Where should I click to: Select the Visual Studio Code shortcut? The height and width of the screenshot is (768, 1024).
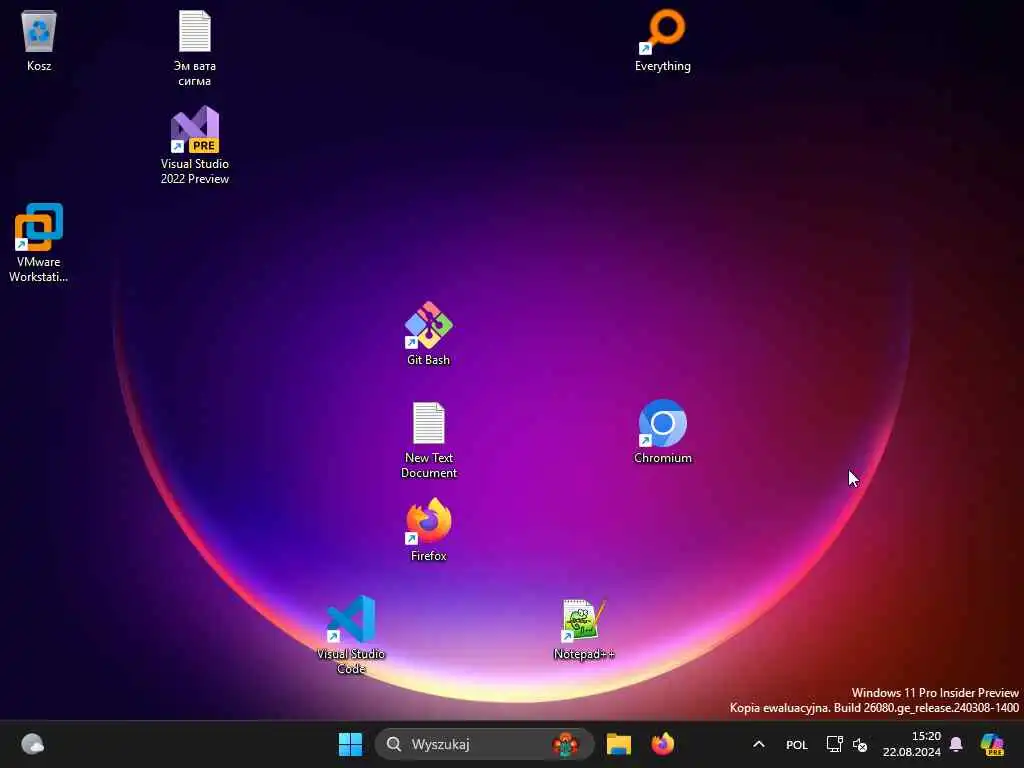coord(351,635)
